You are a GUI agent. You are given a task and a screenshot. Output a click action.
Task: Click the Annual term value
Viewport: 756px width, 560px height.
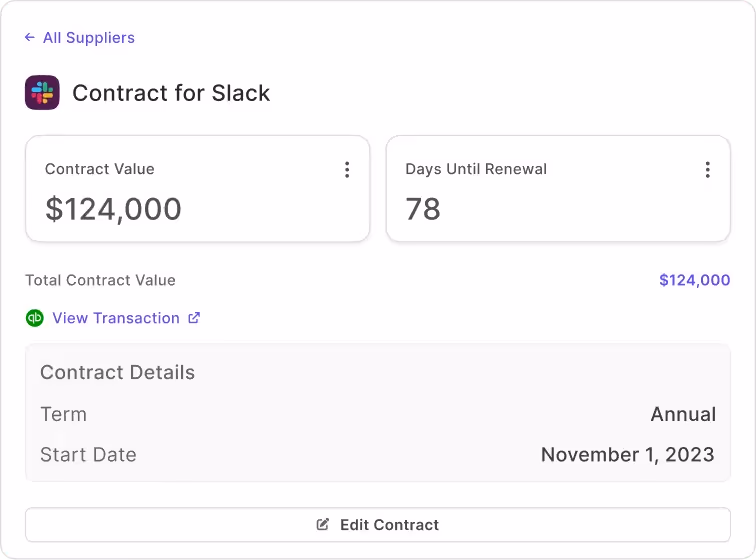683,414
